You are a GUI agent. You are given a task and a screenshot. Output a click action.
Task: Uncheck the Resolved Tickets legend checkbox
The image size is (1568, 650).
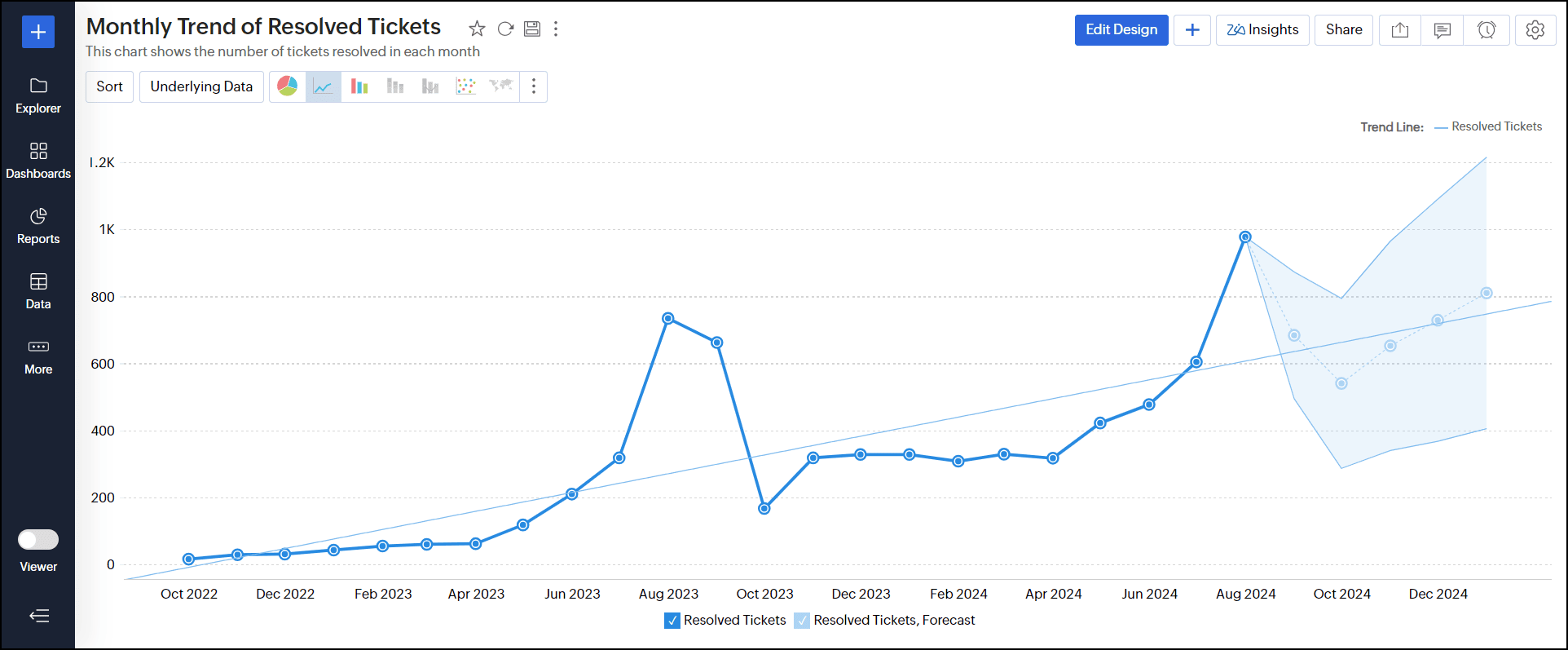pyautogui.click(x=672, y=621)
